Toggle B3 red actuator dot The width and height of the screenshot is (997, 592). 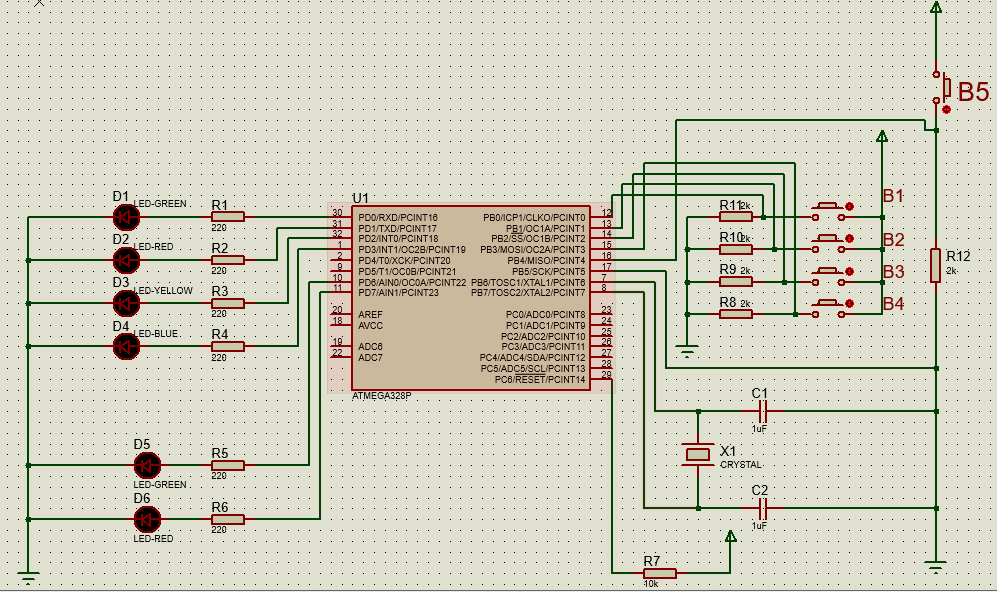pos(849,272)
